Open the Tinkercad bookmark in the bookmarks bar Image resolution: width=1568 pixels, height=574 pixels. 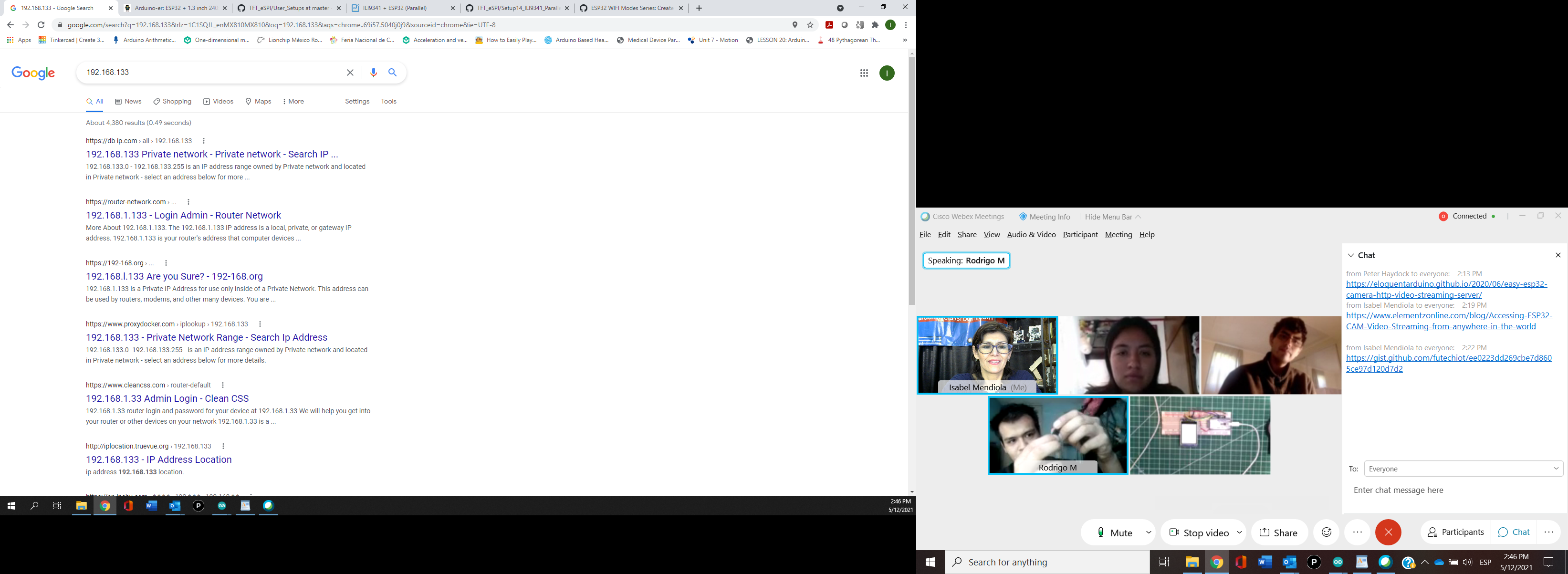pos(71,40)
